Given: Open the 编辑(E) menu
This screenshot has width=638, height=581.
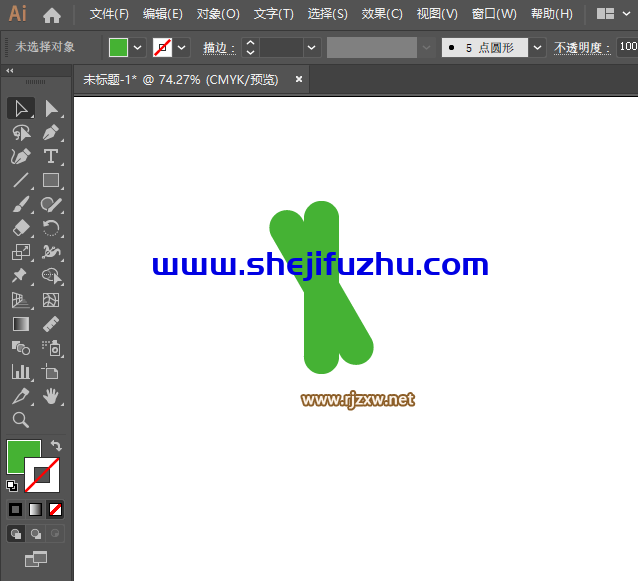Looking at the screenshot, I should pos(163,14).
